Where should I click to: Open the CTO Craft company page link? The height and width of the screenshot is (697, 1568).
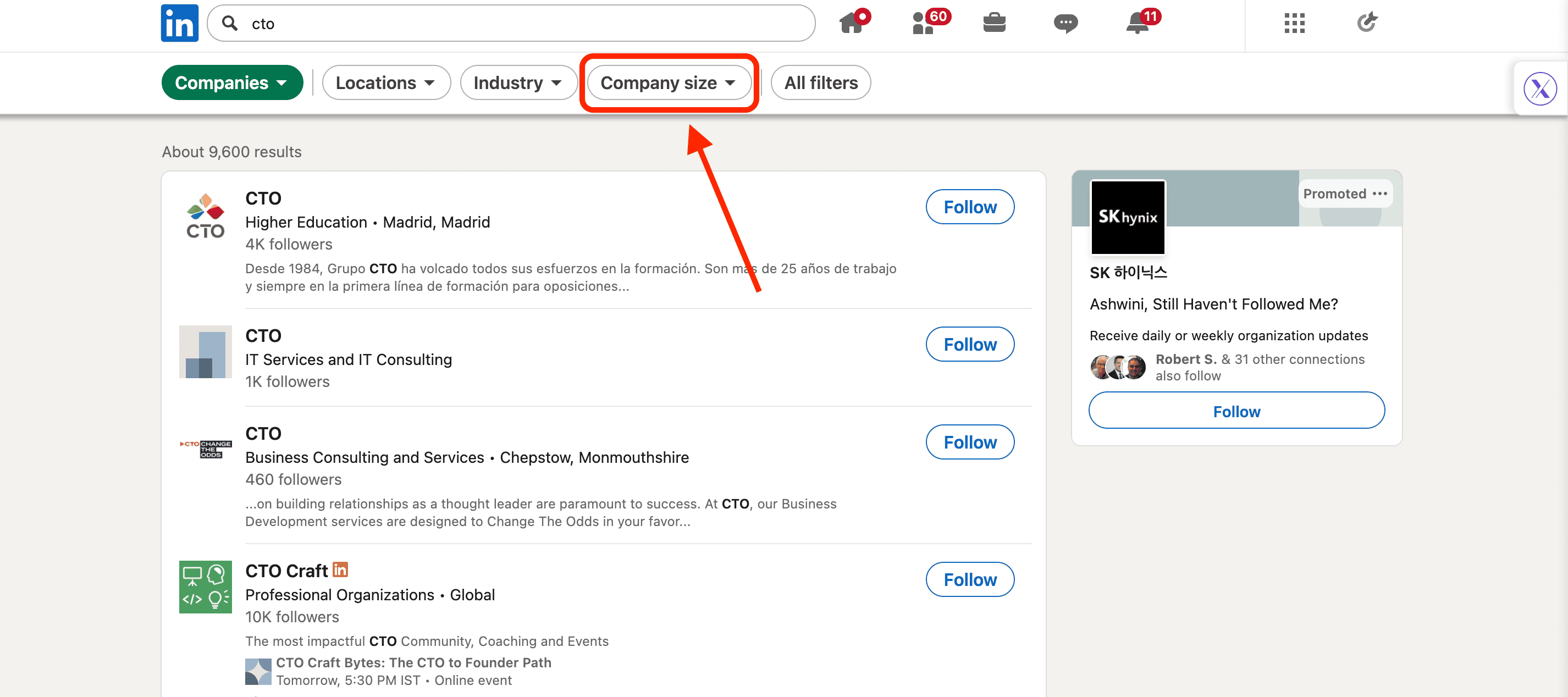pos(286,571)
